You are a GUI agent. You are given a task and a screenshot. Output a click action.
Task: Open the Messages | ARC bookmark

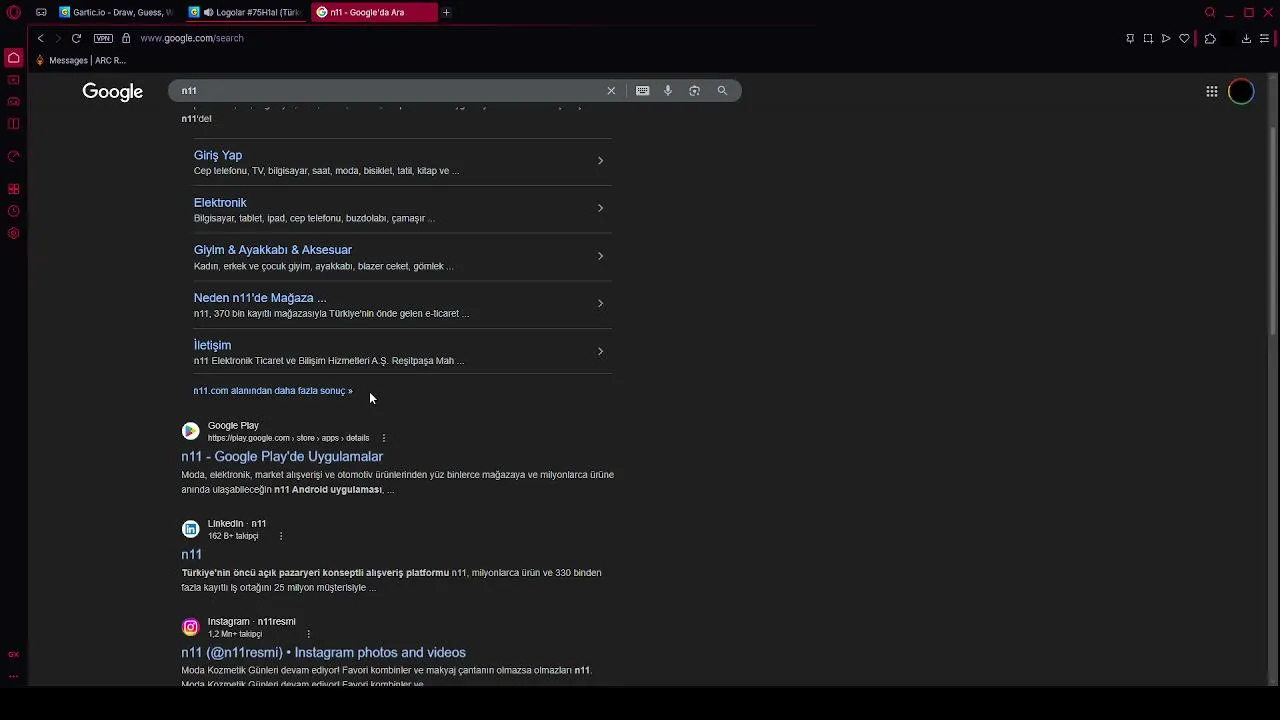[x=80, y=60]
